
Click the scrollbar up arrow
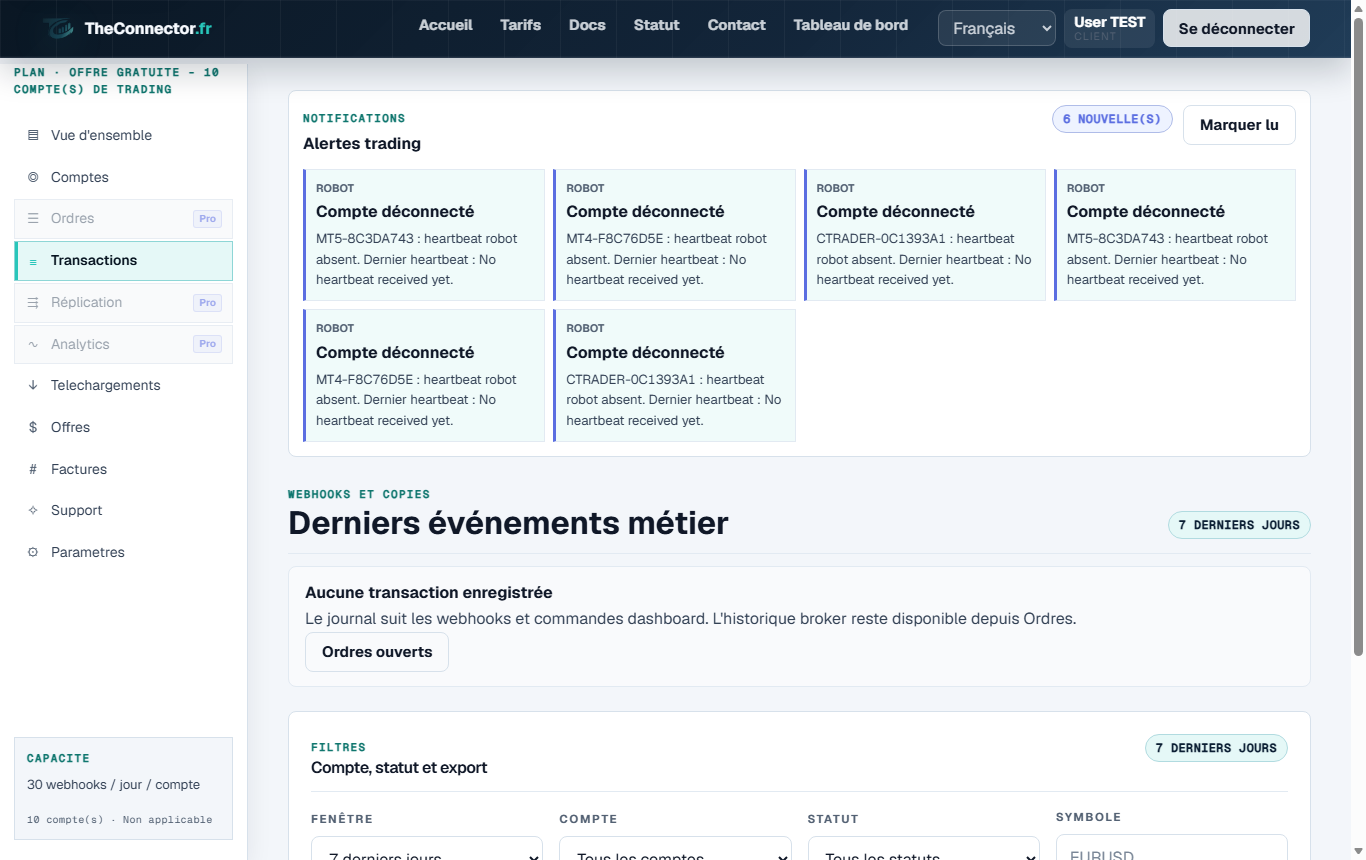1358,8
